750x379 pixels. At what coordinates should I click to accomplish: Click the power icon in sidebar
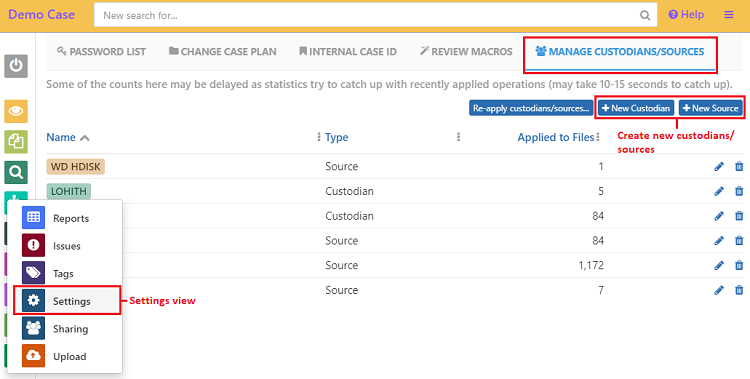point(16,66)
